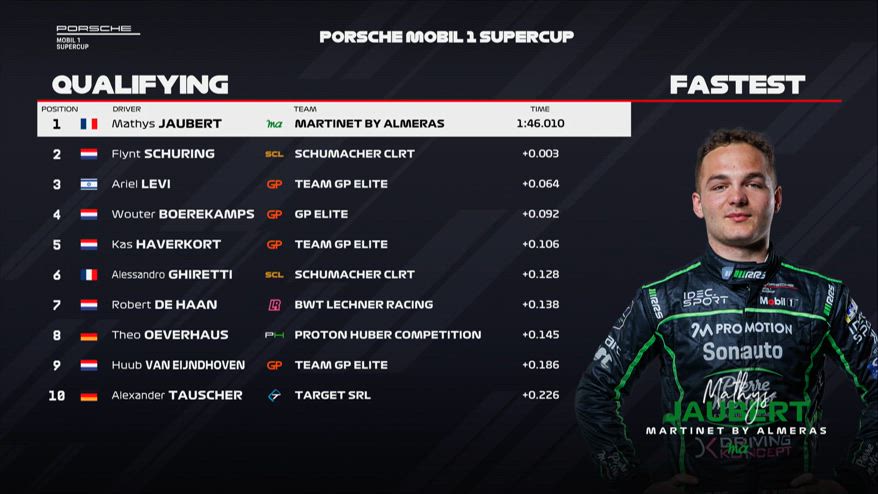This screenshot has width=878, height=494.
Task: Click the German flag beside Theo Oeverhaus
Action: (89, 335)
